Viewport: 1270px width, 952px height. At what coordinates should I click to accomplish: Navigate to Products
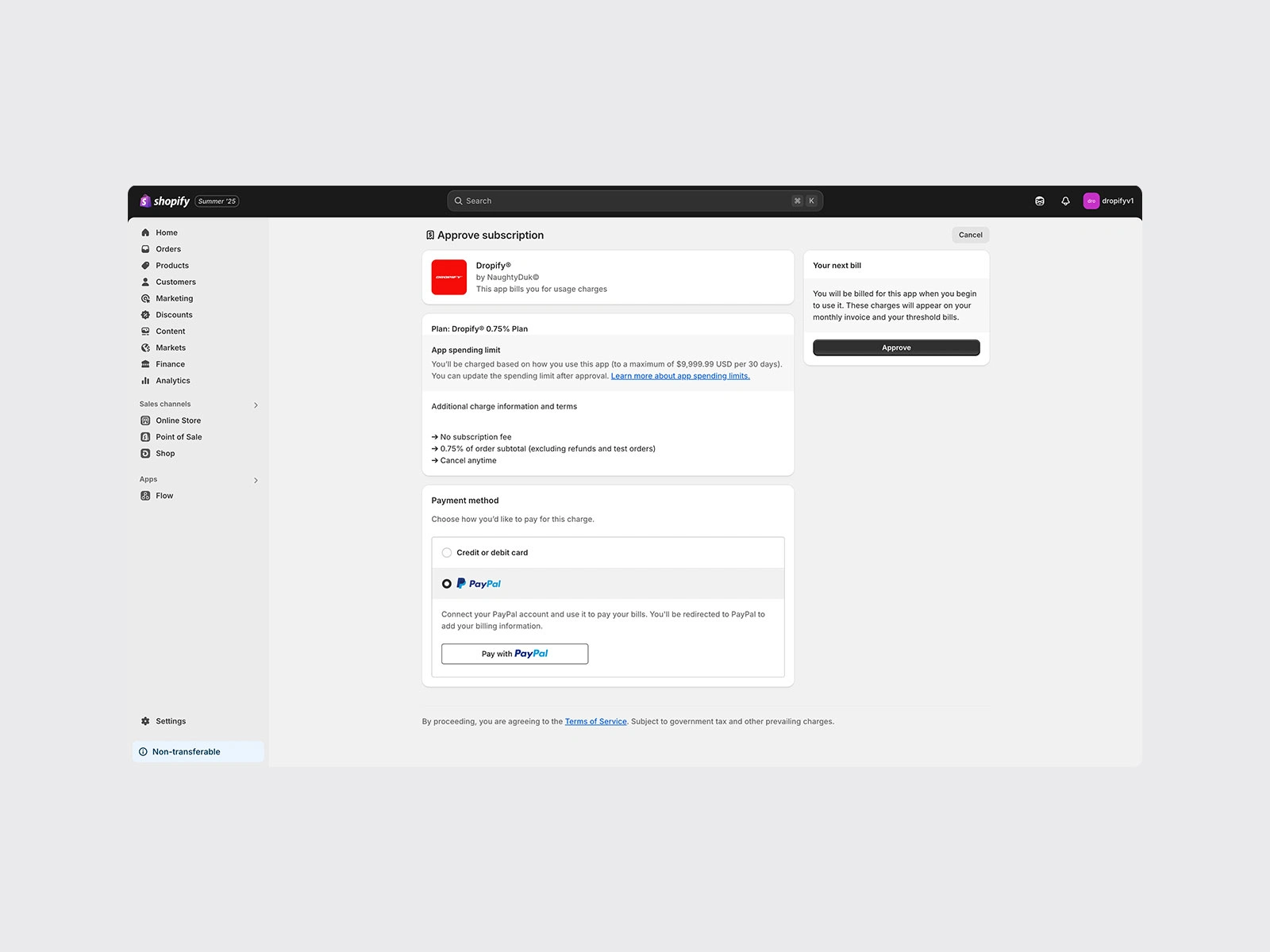tap(172, 266)
